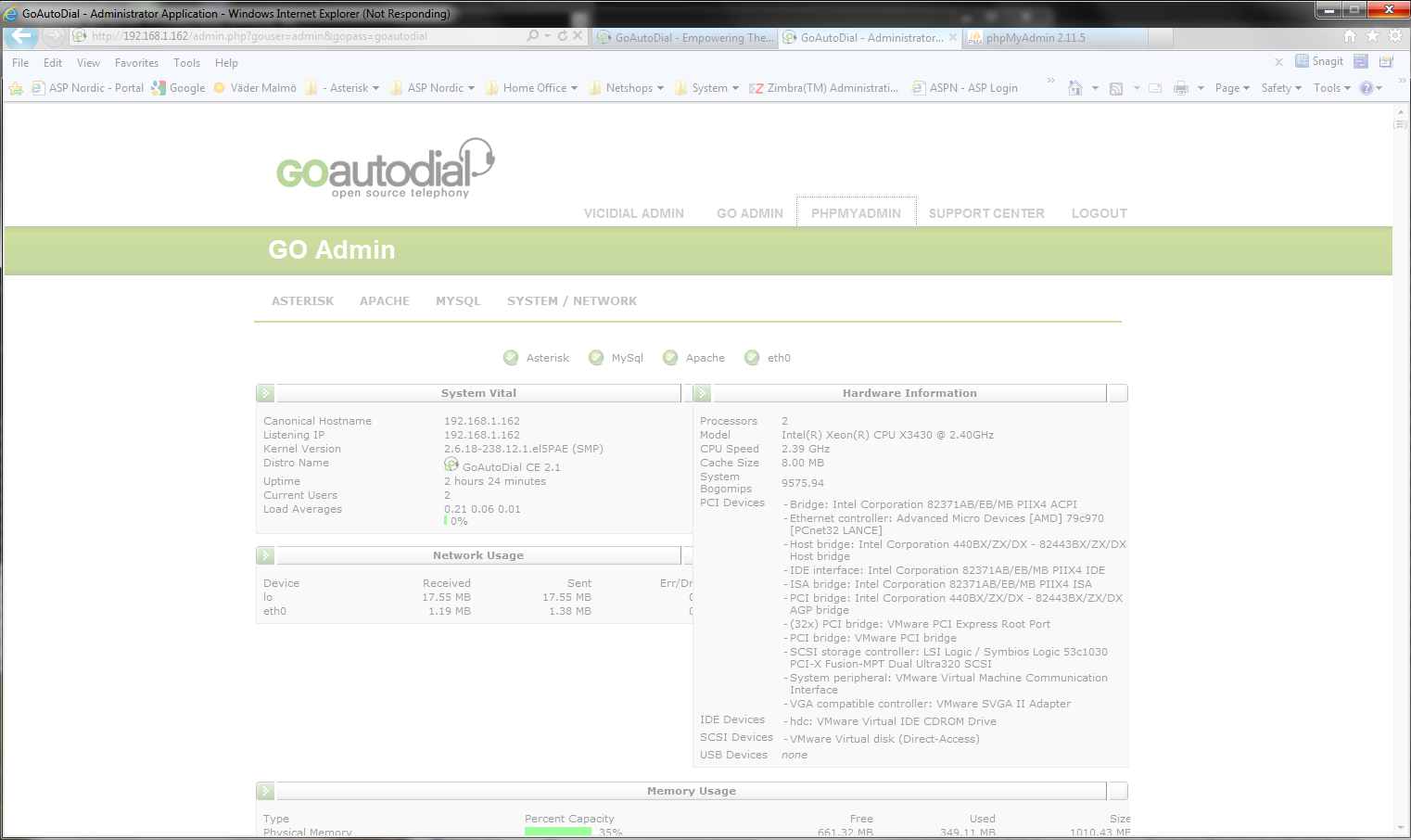
Task: Open the File menu
Action: 20,63
